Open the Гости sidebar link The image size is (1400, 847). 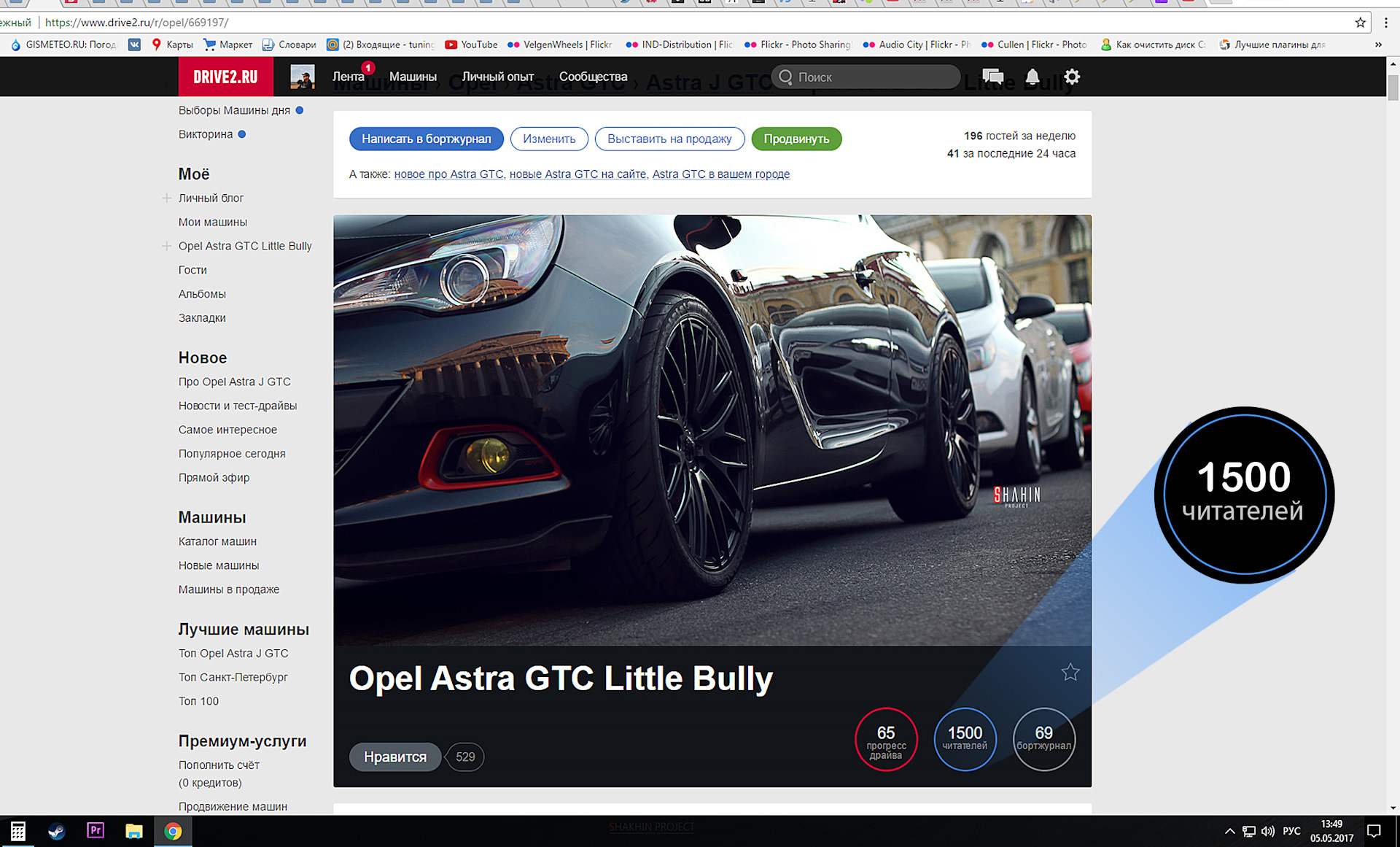[x=192, y=270]
